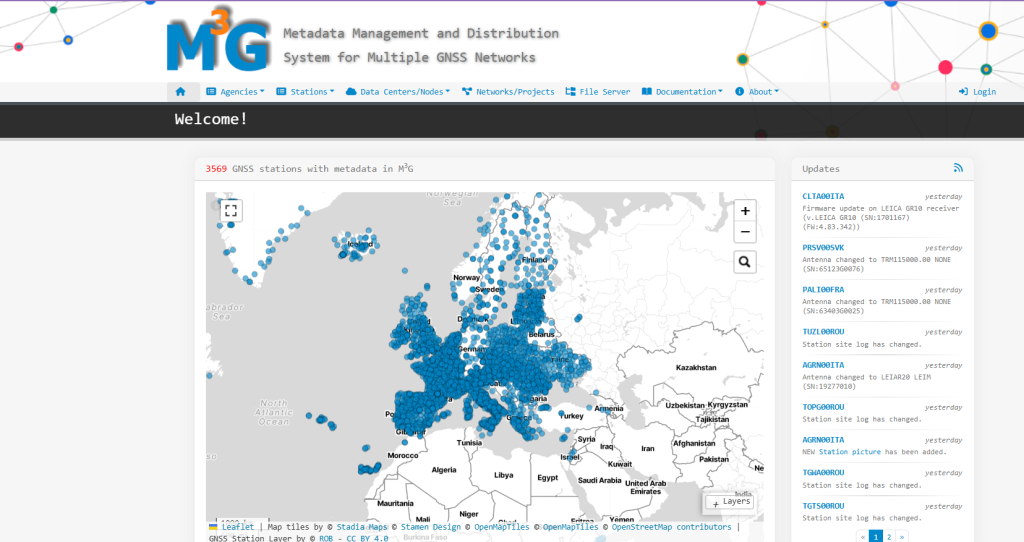Open the CLTA00ITA station update
The image size is (1024, 542).
(823, 196)
